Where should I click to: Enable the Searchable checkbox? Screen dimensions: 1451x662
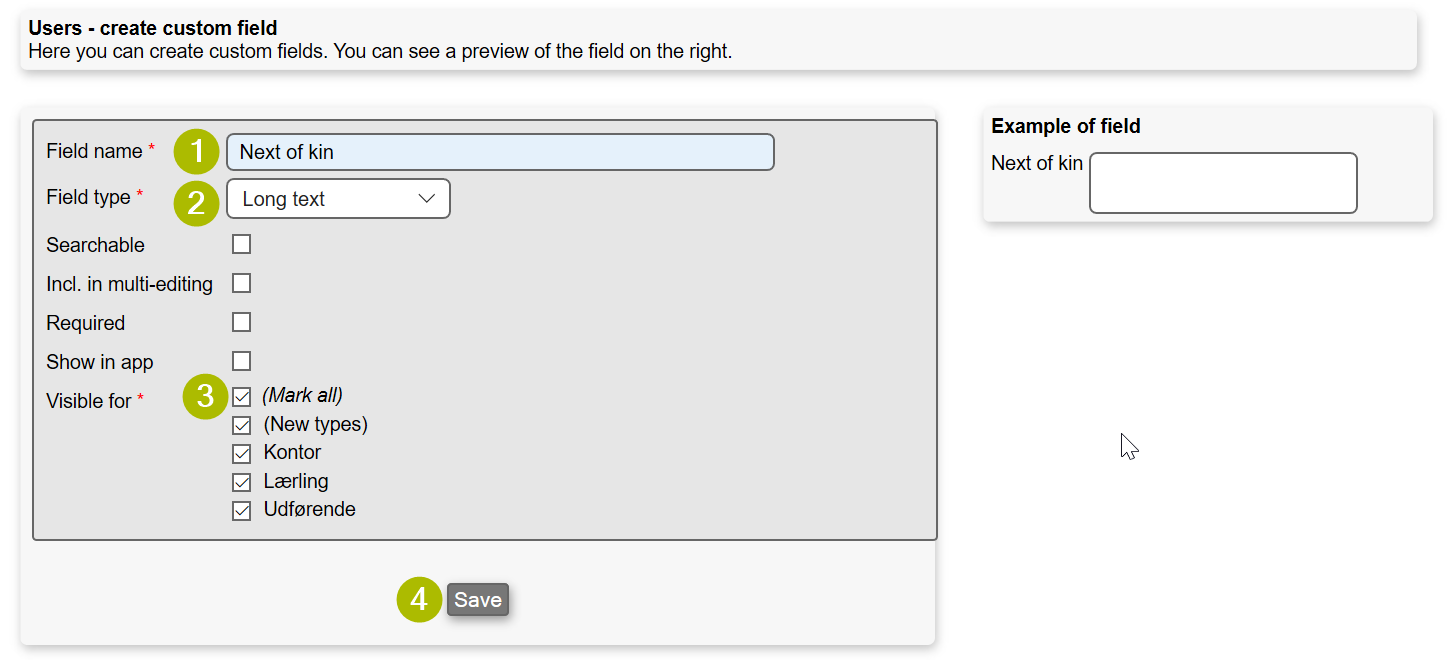coord(241,245)
